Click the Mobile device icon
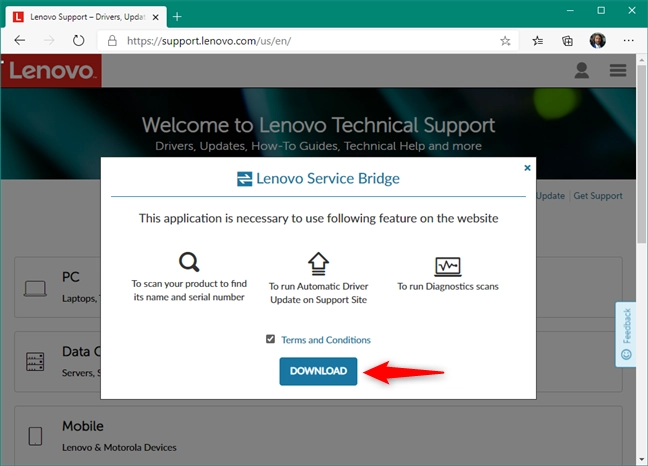648x466 pixels. point(35,436)
